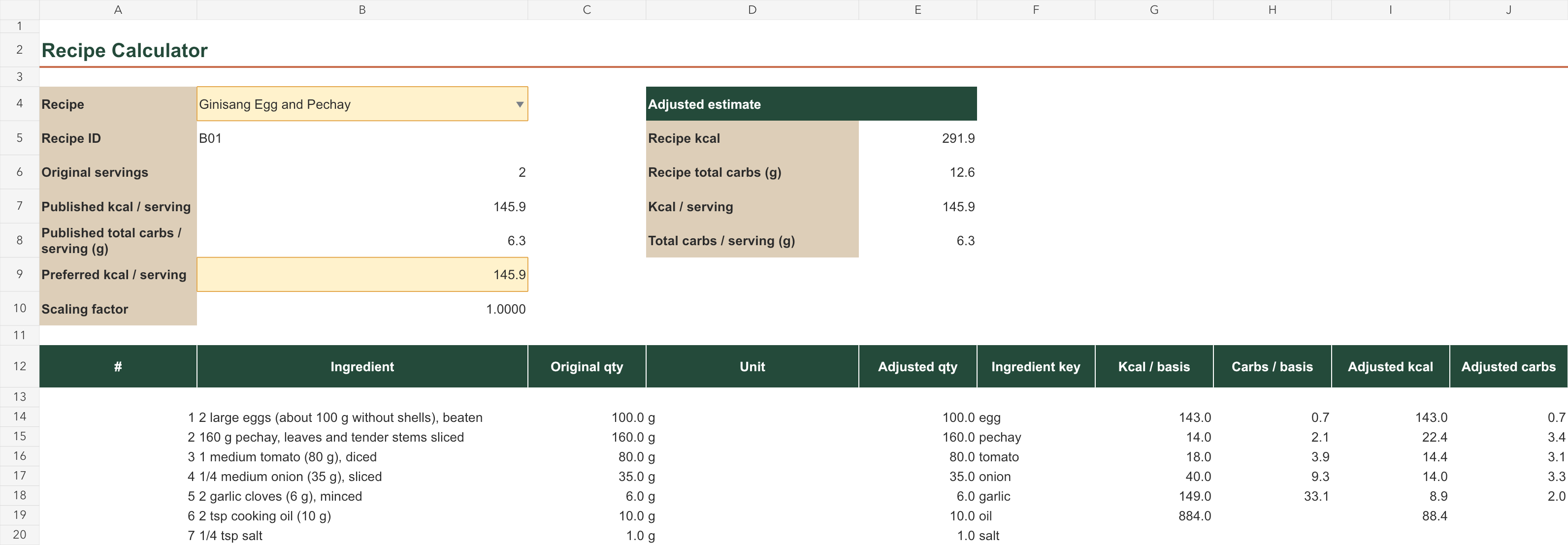Click the Ingredient key column header
The width and height of the screenshot is (1568, 545).
coord(1036,366)
